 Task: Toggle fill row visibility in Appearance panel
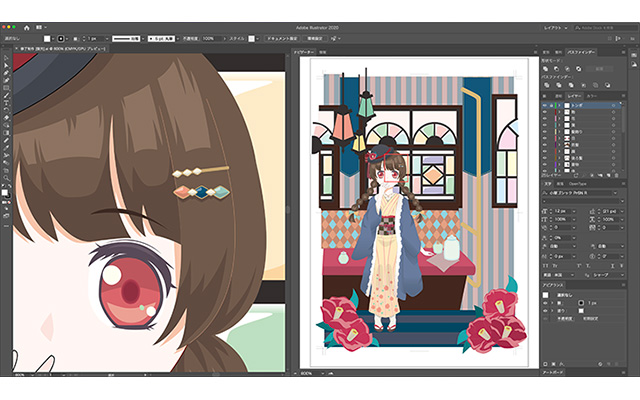(545, 311)
